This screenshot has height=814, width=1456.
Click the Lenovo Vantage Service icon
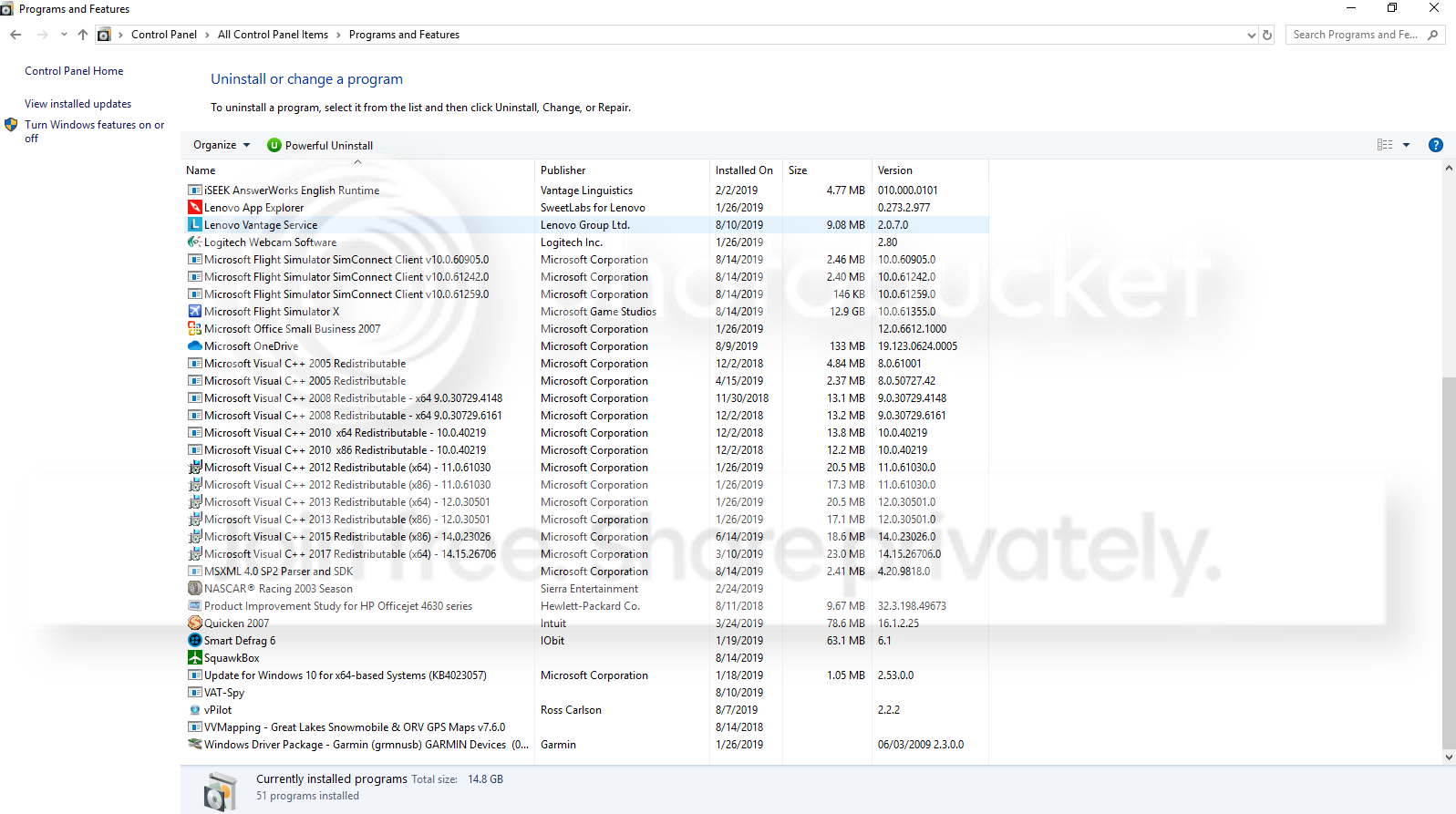[194, 225]
